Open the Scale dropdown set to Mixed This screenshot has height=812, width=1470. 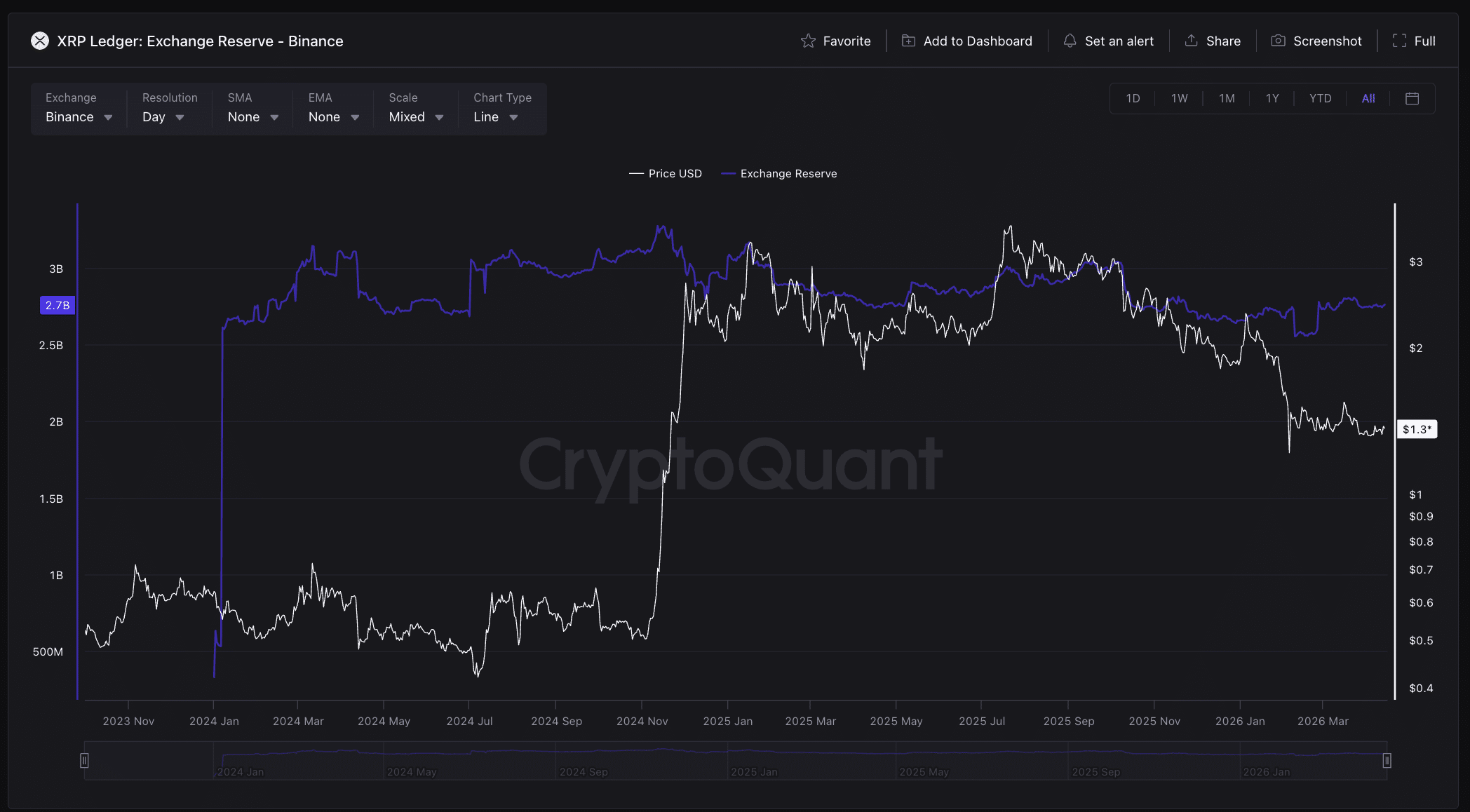click(416, 116)
